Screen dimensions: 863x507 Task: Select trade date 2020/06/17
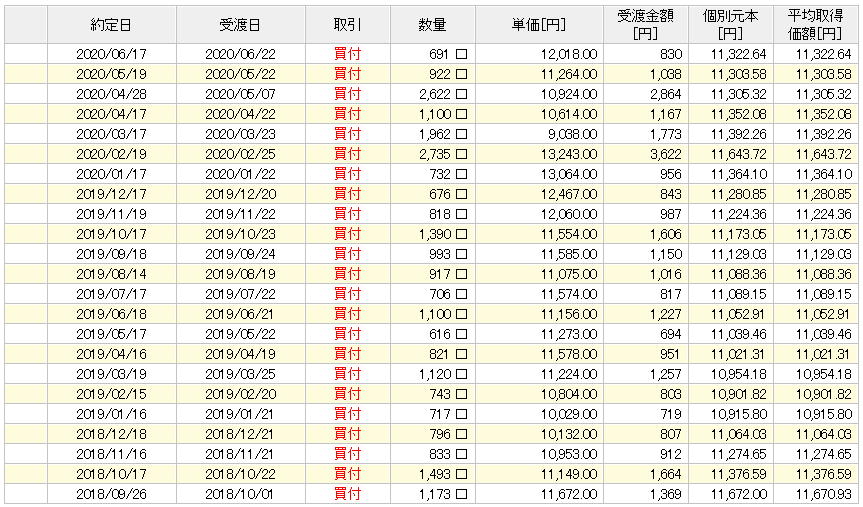tap(112, 54)
